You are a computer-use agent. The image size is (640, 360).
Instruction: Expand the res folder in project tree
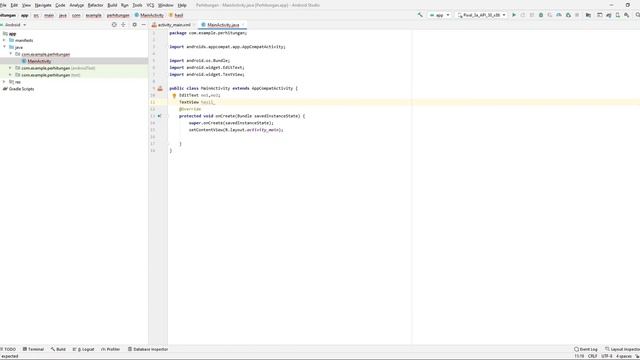4,82
